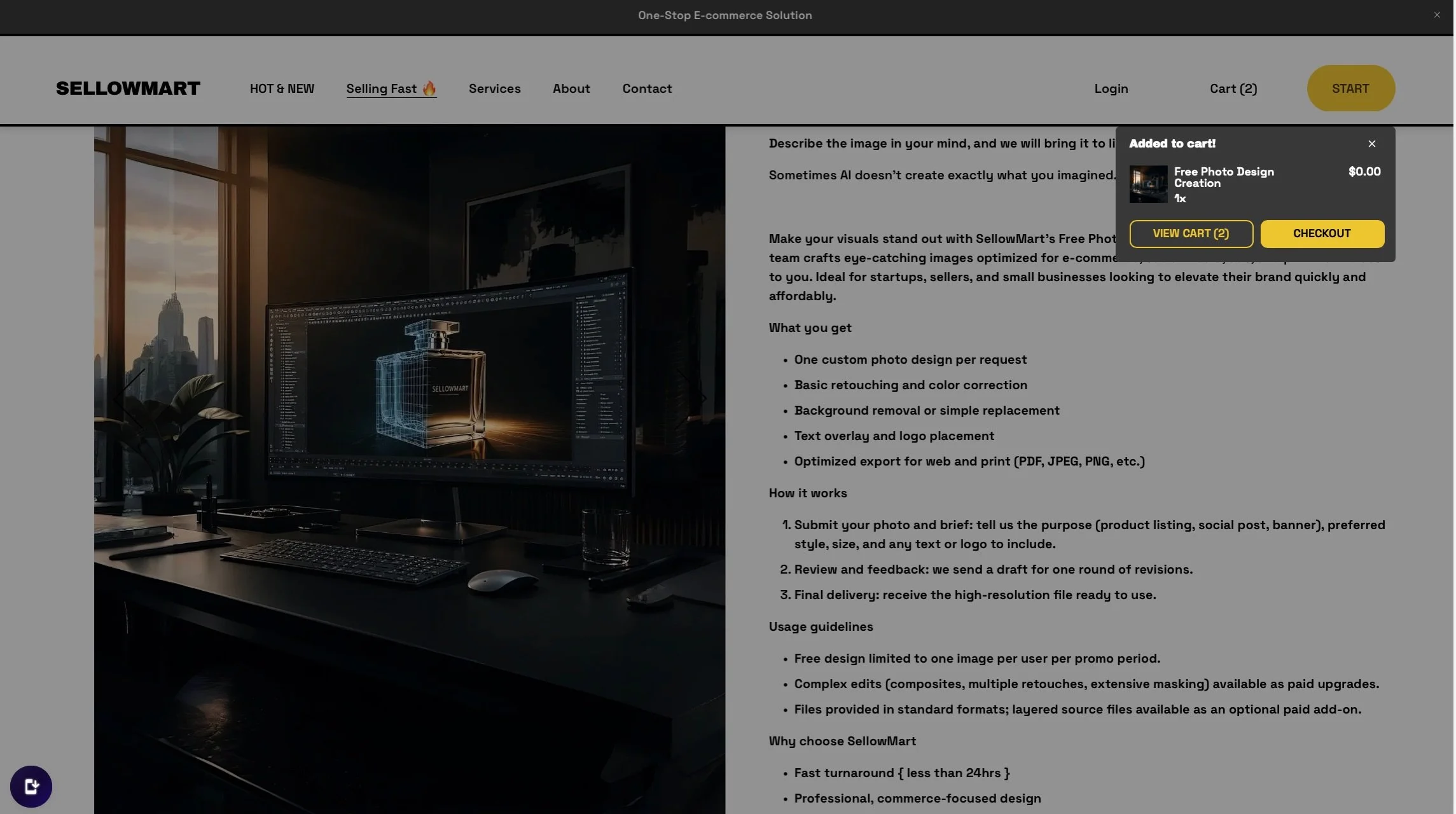Click the 'Added to cart!' heading
This screenshot has width=1456, height=814.
1172,144
